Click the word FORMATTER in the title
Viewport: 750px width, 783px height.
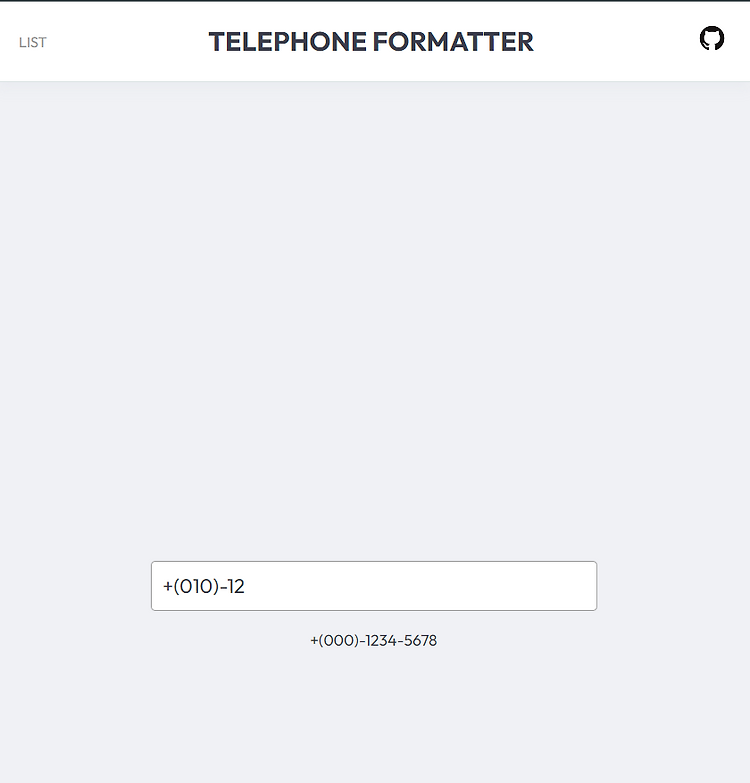tap(453, 41)
